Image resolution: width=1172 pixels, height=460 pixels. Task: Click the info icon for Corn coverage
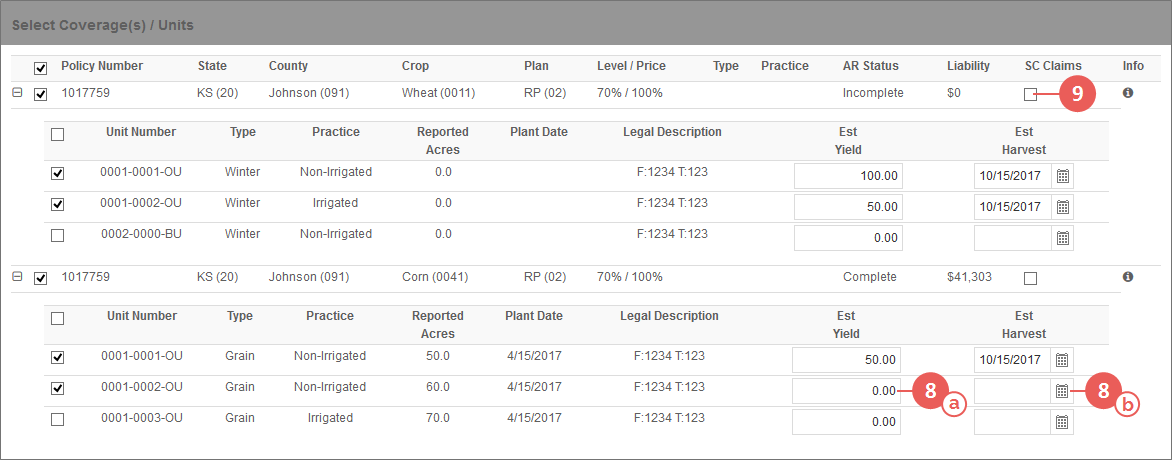[x=1128, y=277]
